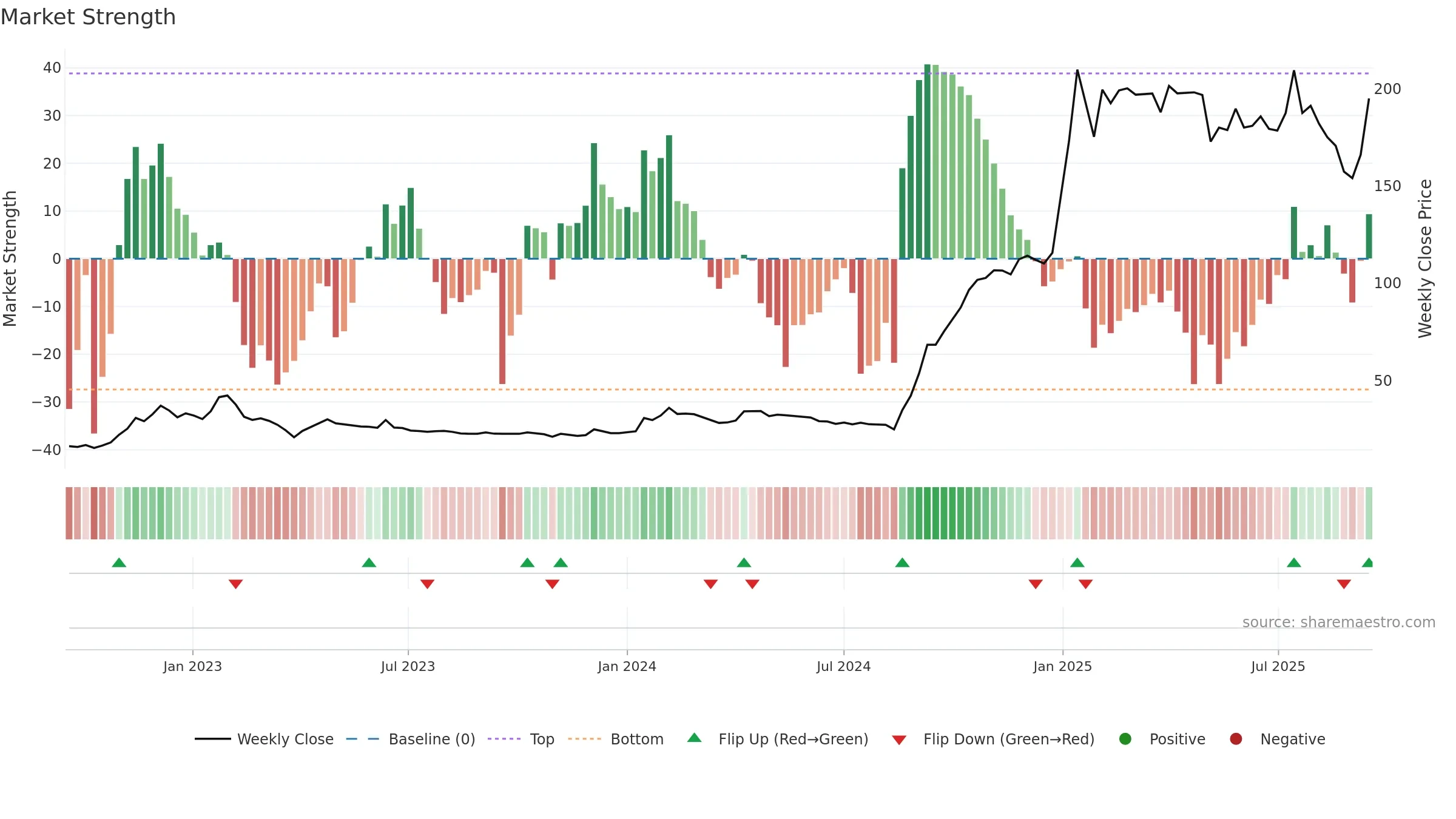
Task: Click the Jan 2023 x-axis label
Action: pyautogui.click(x=192, y=666)
